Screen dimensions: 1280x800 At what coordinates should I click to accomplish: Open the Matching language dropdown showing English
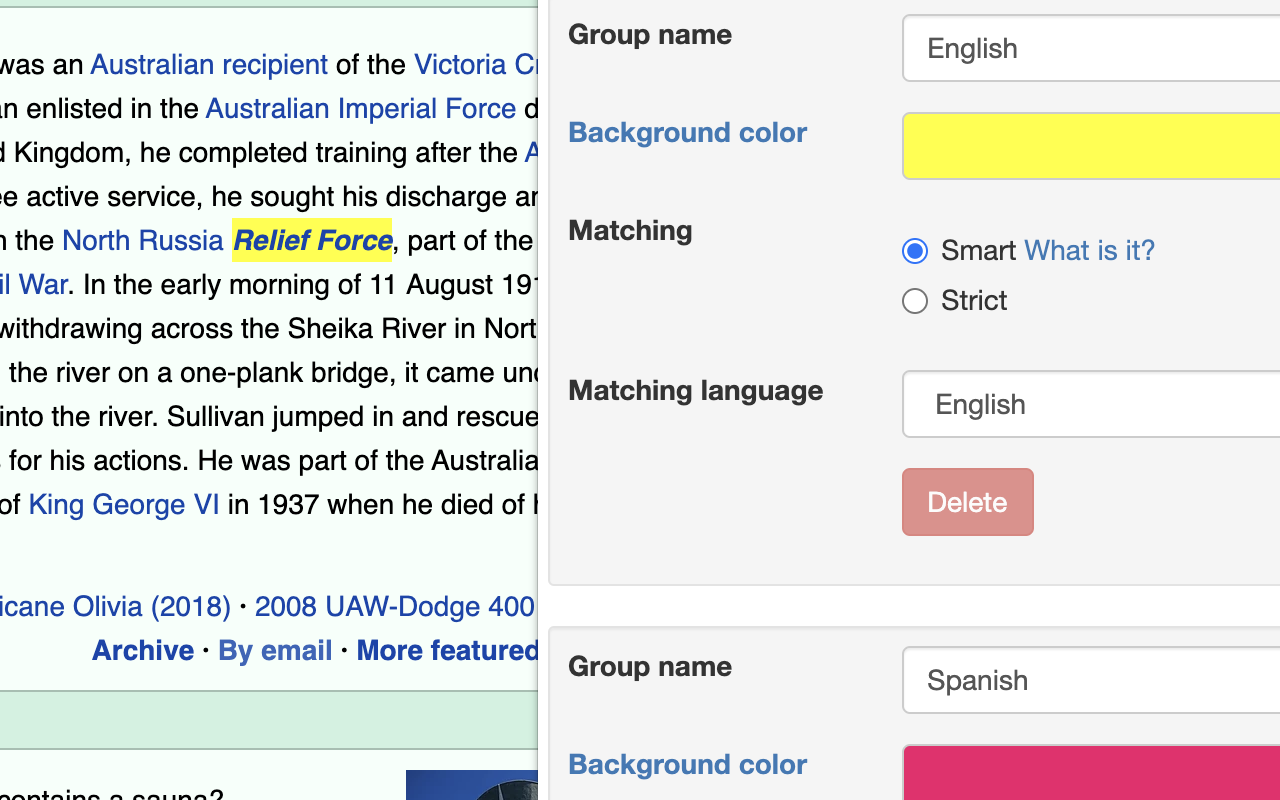click(x=1091, y=404)
